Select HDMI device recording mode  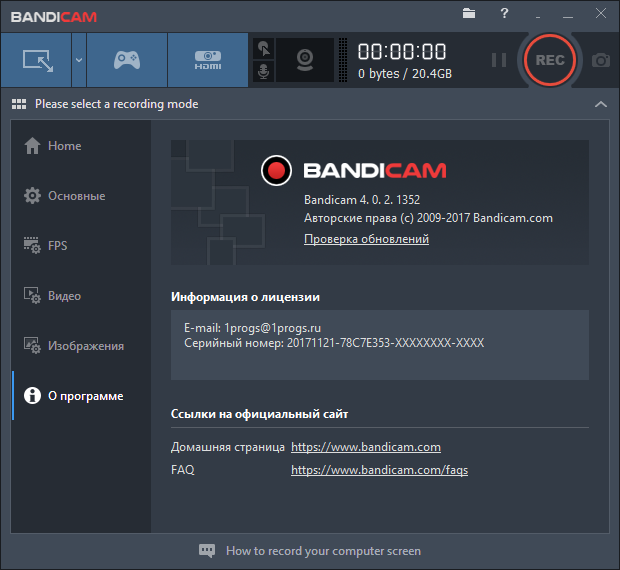pyautogui.click(x=207, y=60)
